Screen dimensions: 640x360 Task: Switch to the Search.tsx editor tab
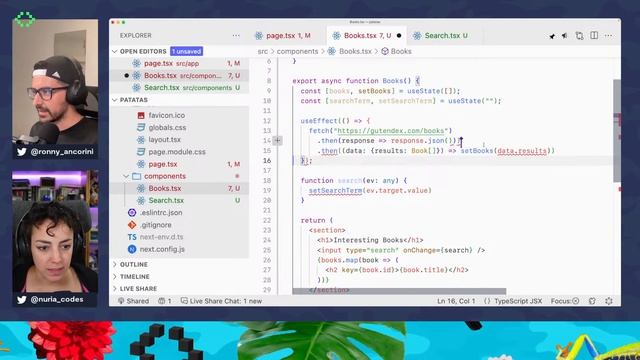click(446, 36)
